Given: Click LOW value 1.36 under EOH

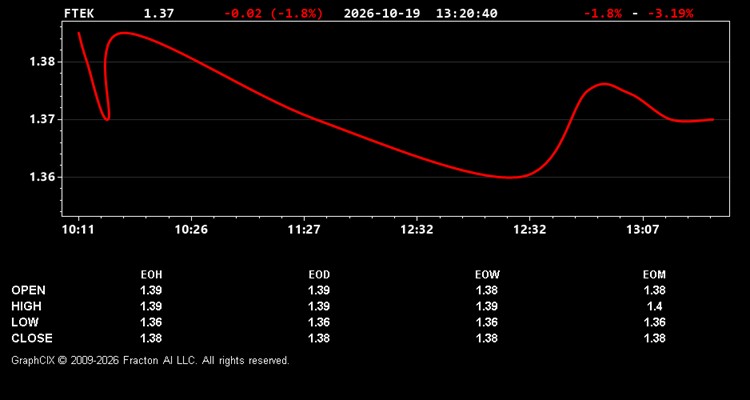Looking at the screenshot, I should click(x=151, y=322).
